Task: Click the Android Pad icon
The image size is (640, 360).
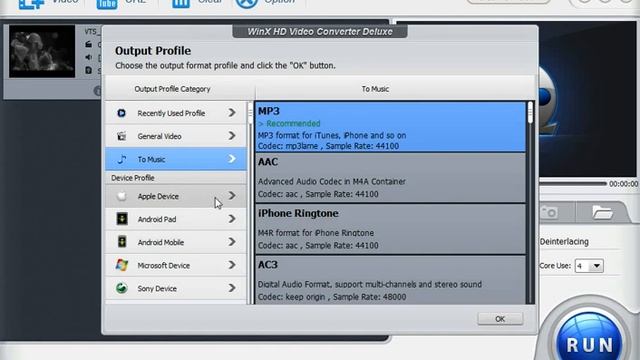Action: point(122,219)
